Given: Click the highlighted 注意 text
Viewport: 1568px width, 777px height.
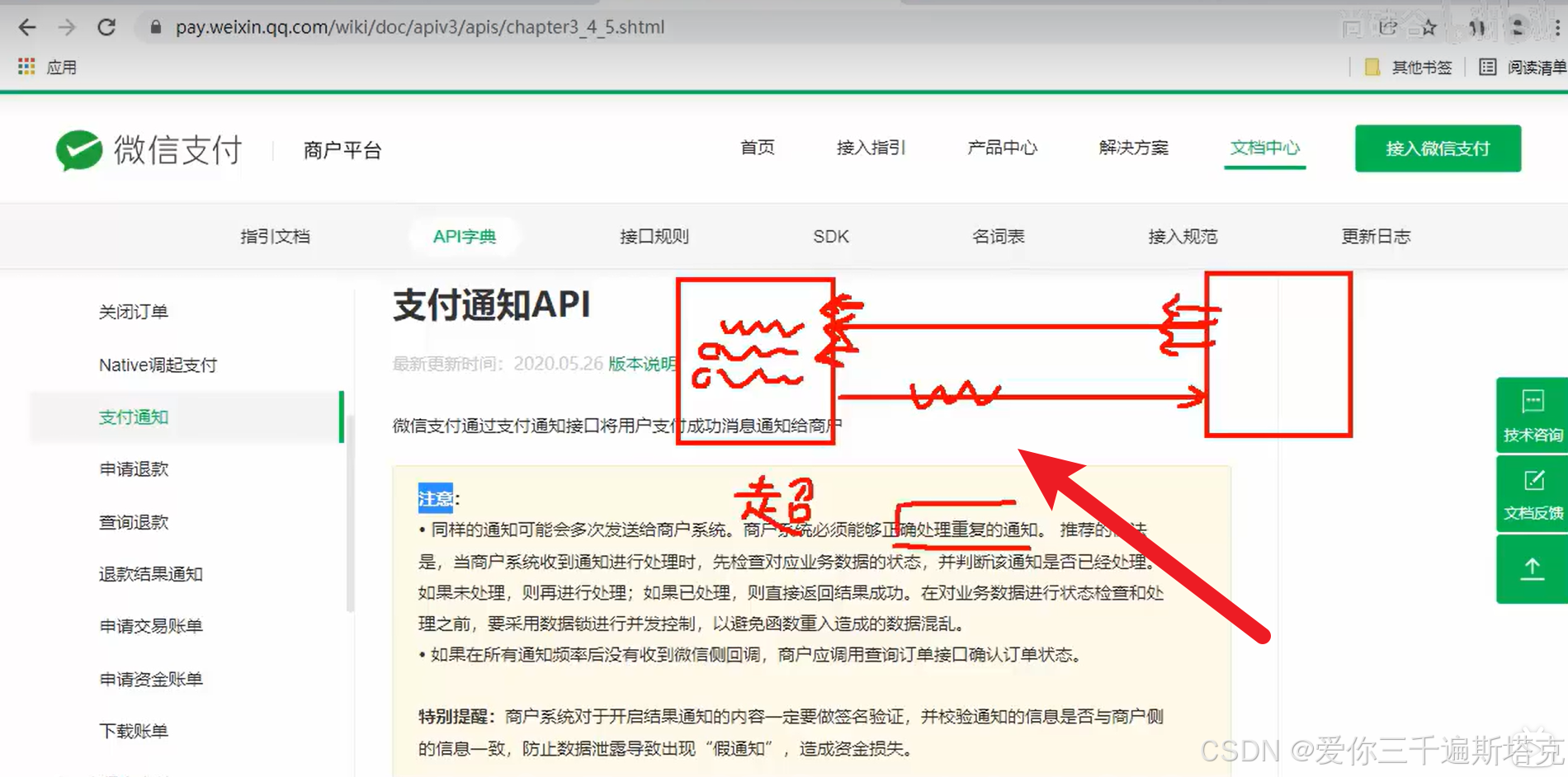Looking at the screenshot, I should click(435, 498).
